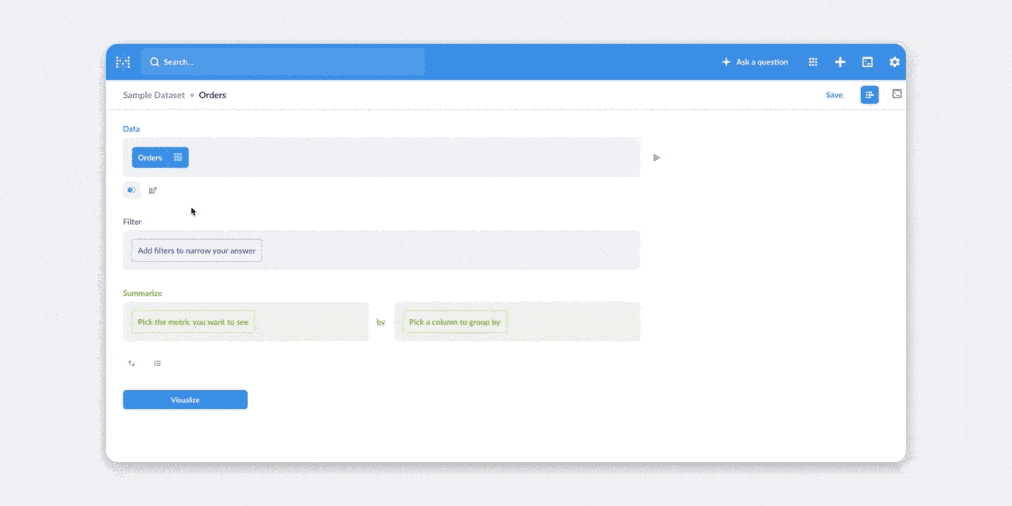Open the SQL console icon in header
The image size is (1012, 506).
point(867,62)
